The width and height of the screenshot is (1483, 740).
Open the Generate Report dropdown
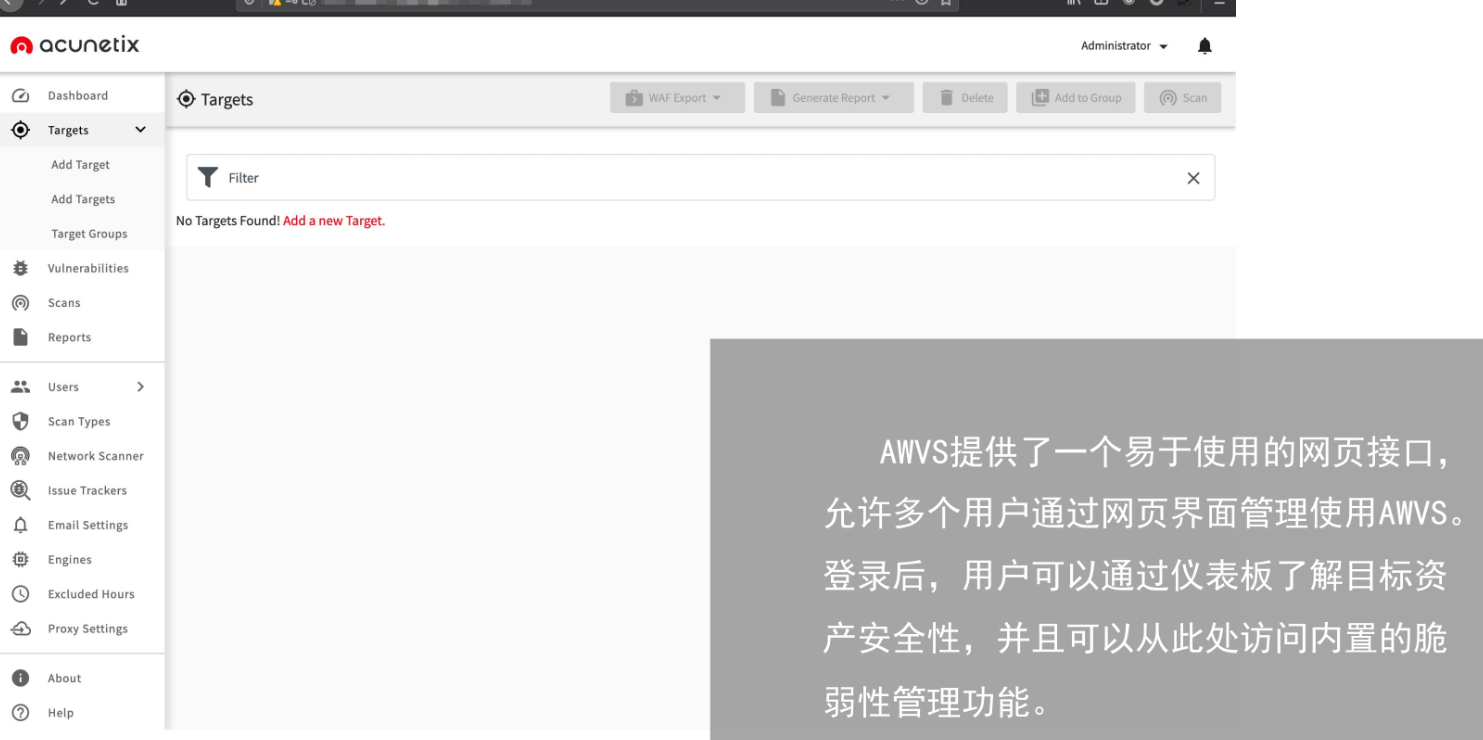[x=833, y=97]
